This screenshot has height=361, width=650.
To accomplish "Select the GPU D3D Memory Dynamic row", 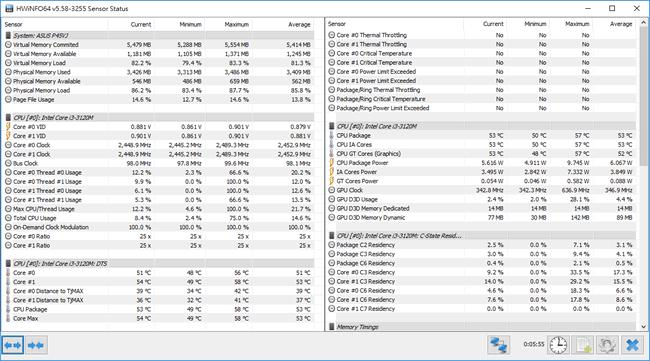I will [482, 217].
